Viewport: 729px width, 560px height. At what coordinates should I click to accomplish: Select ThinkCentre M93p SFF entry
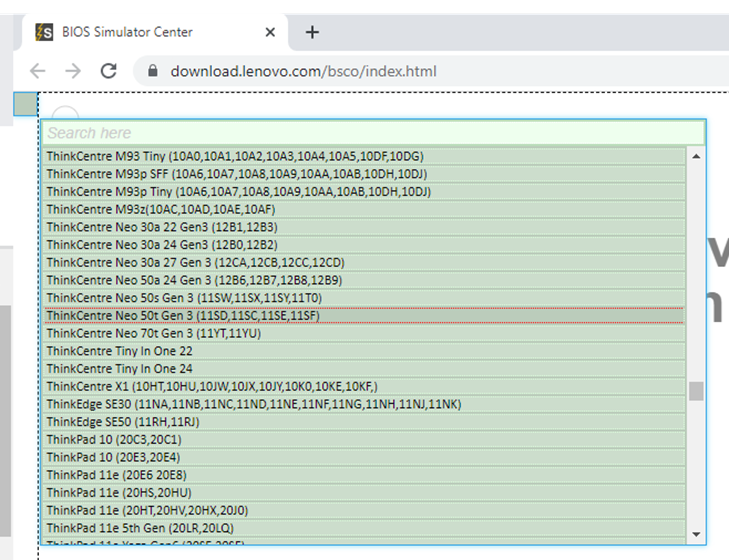point(364,174)
